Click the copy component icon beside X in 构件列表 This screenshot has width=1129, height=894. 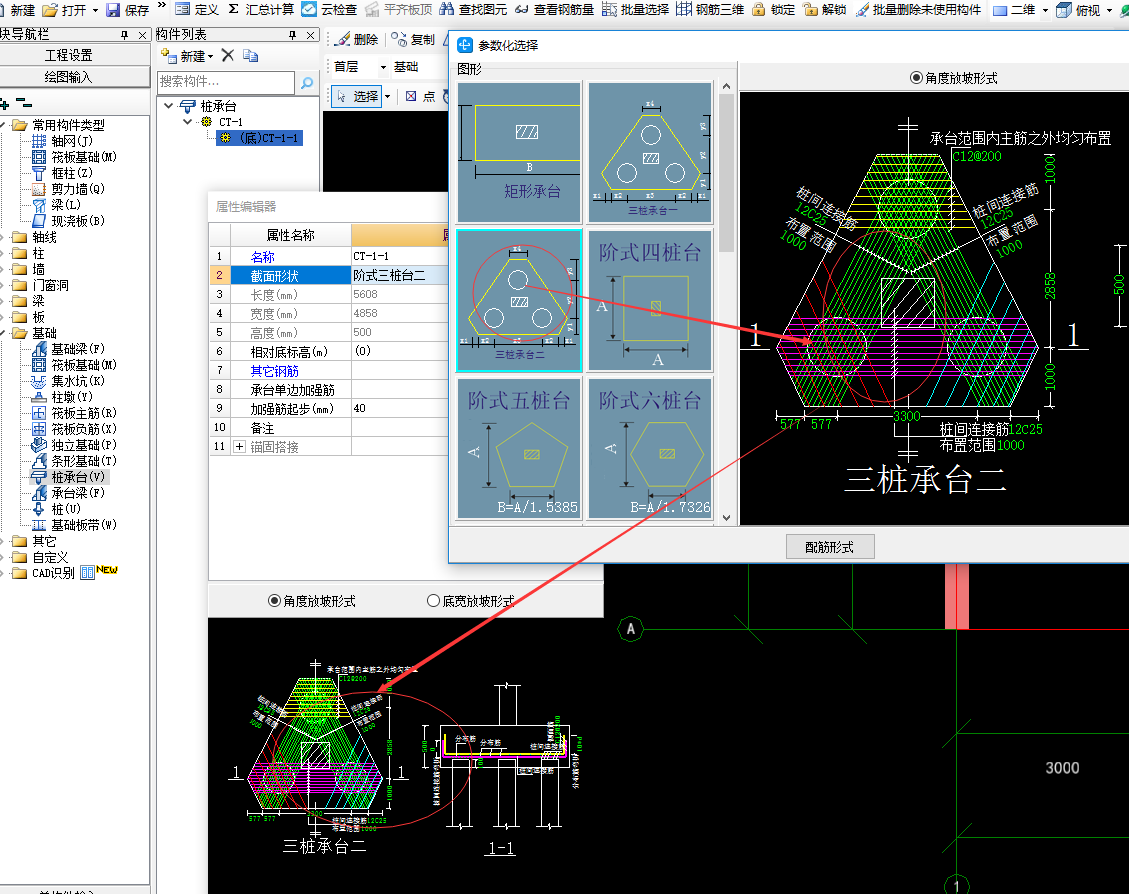coord(251,55)
